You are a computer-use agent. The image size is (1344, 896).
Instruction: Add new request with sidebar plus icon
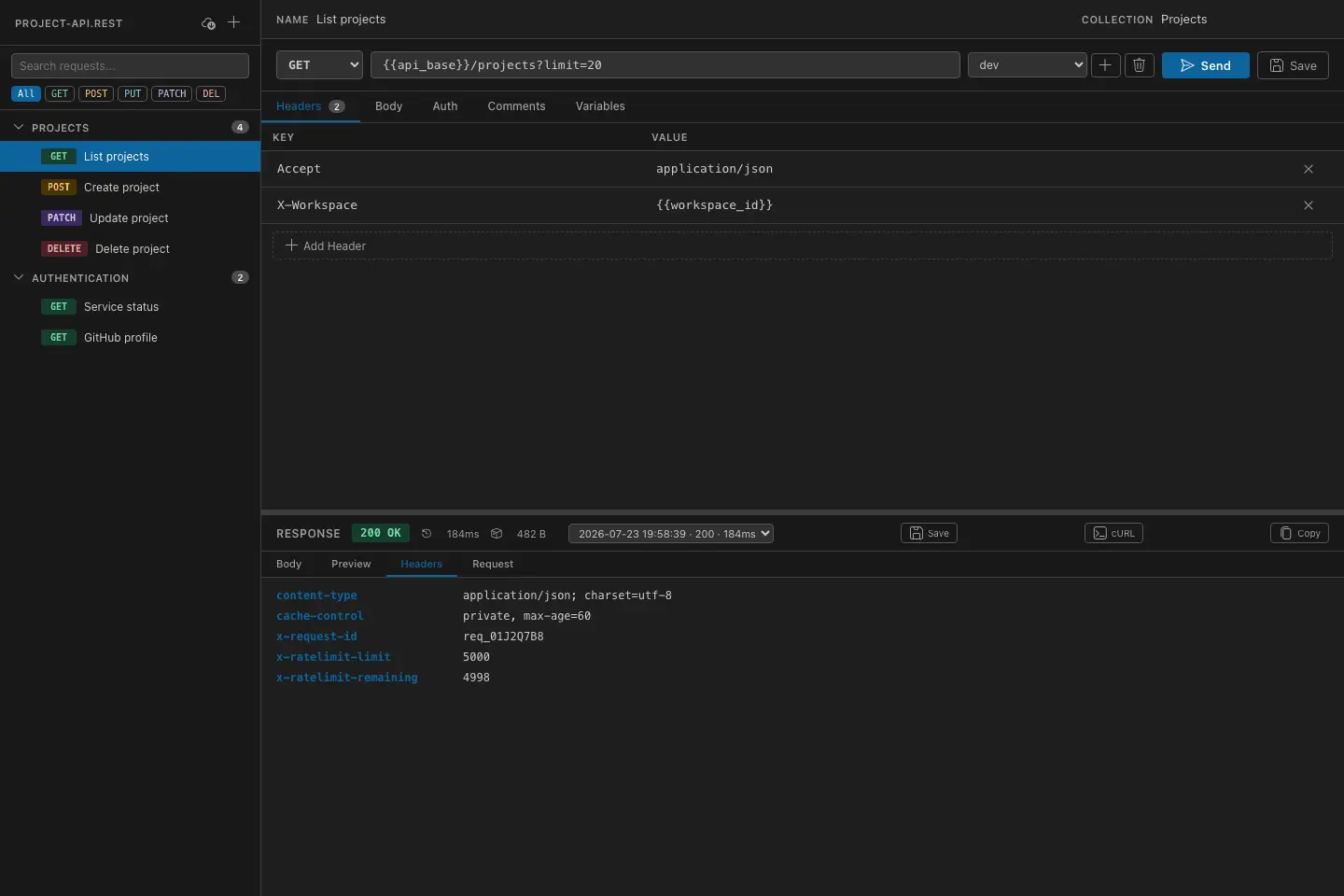click(234, 22)
